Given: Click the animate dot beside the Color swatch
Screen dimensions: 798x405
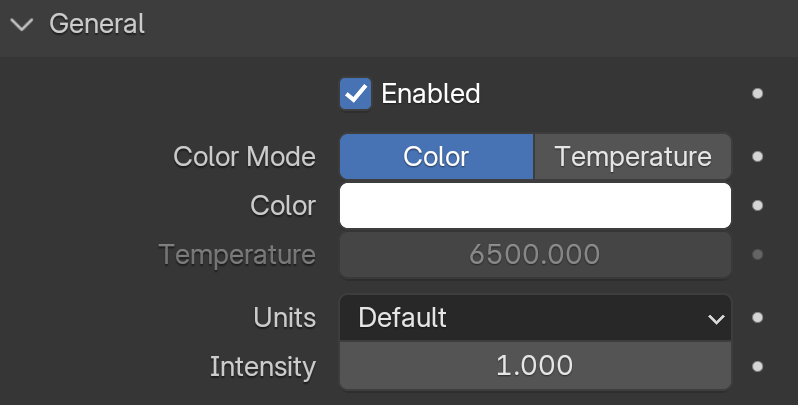Looking at the screenshot, I should tap(757, 206).
